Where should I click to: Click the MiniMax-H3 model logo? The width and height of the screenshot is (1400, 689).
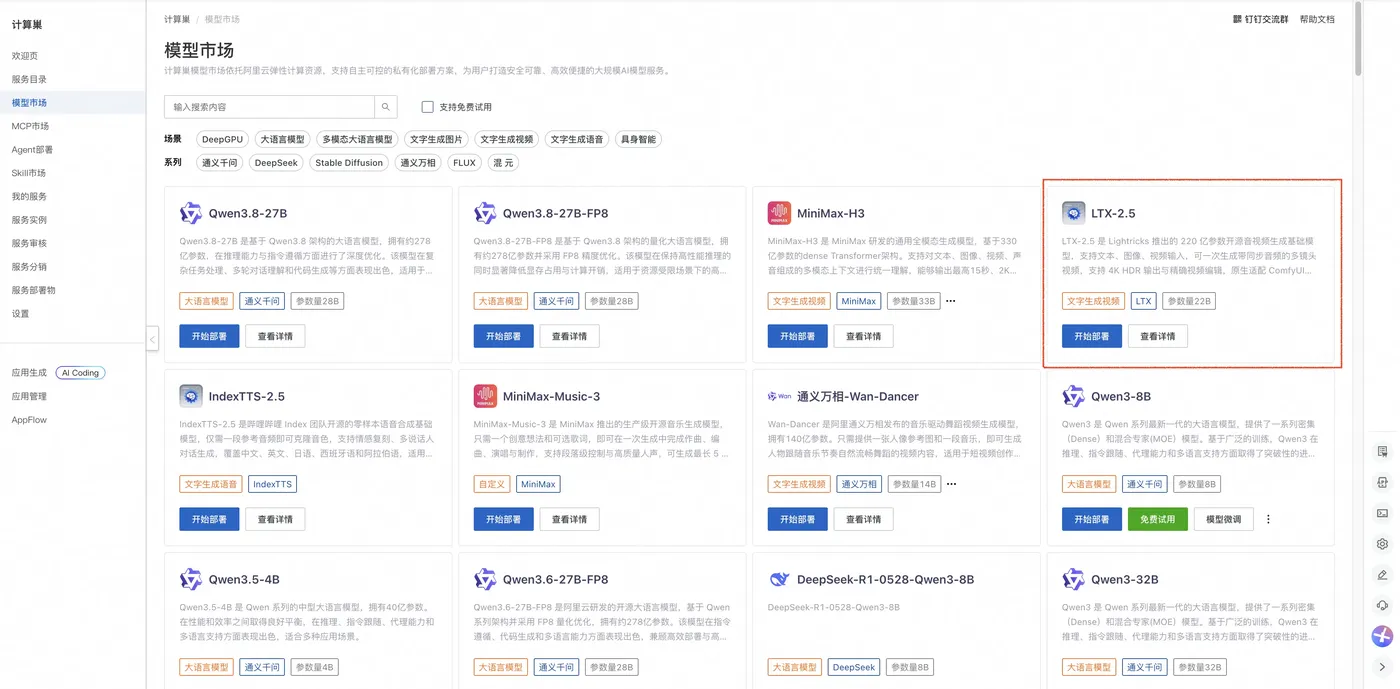coord(779,213)
